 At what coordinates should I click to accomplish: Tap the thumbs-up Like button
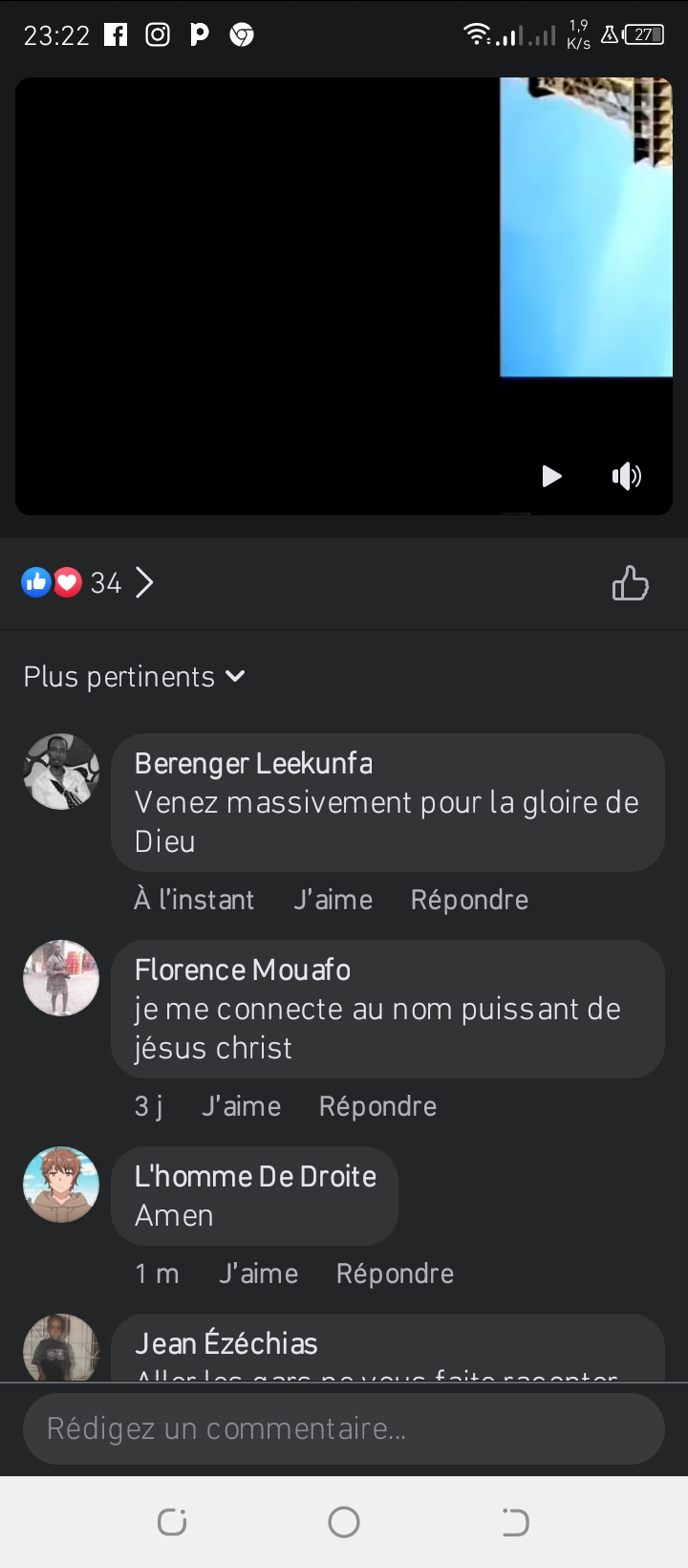pos(630,583)
